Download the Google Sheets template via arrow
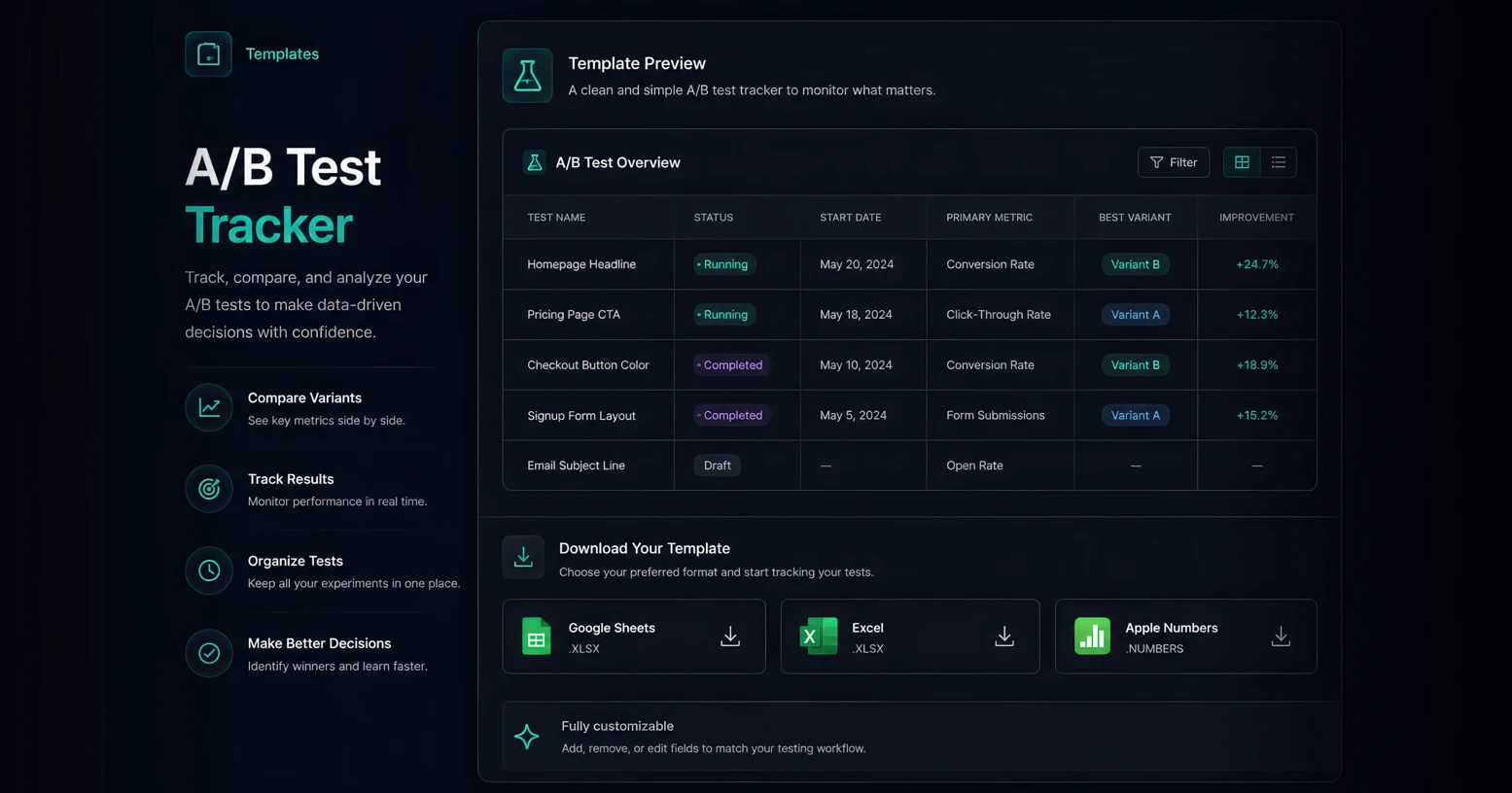Viewport: 1512px width, 793px height. coord(730,637)
